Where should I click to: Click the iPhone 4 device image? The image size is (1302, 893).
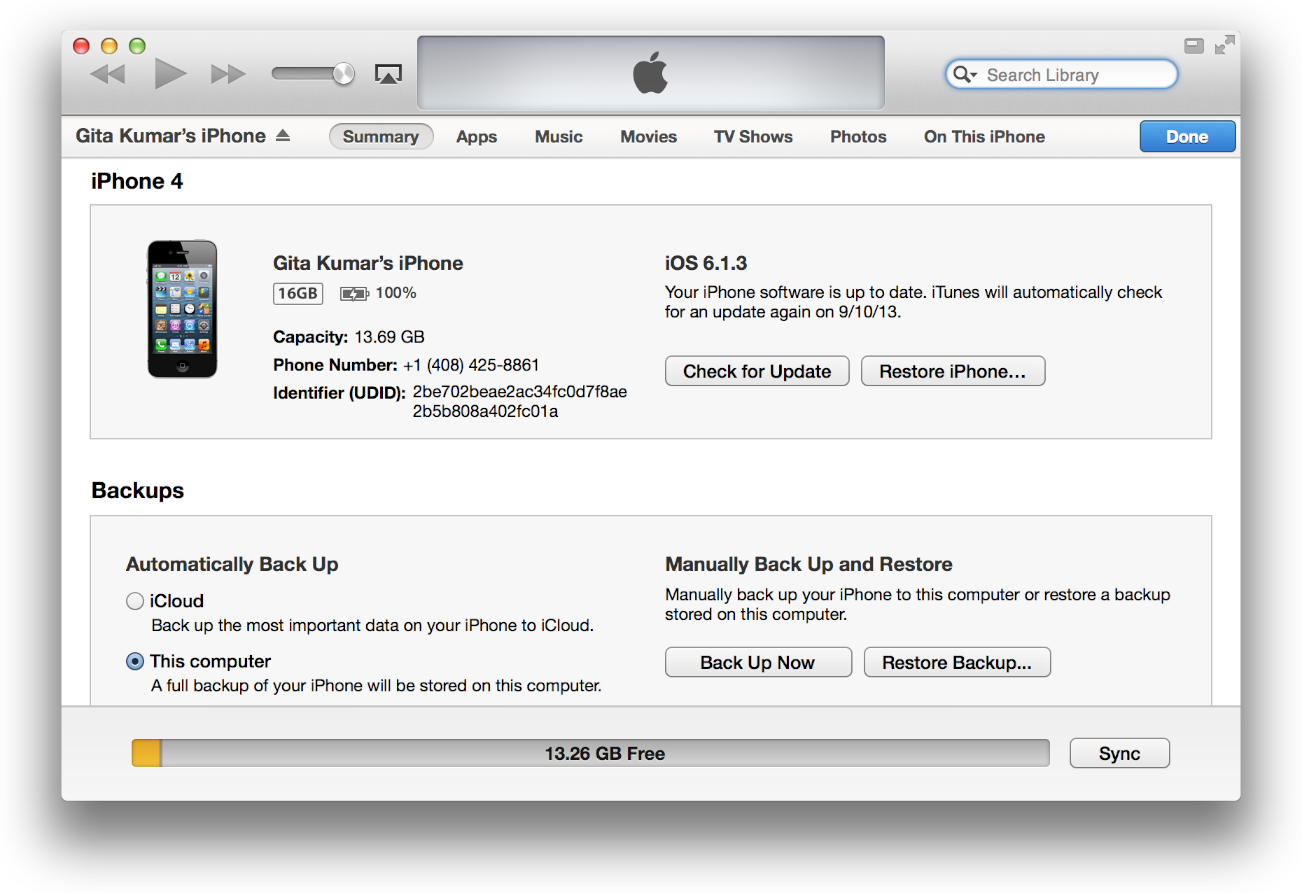(182, 309)
